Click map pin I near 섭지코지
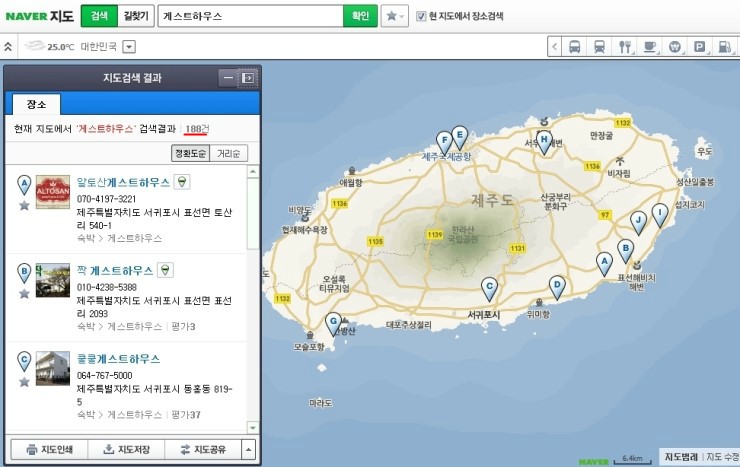Screen dimensions: 740x467 click(660, 214)
